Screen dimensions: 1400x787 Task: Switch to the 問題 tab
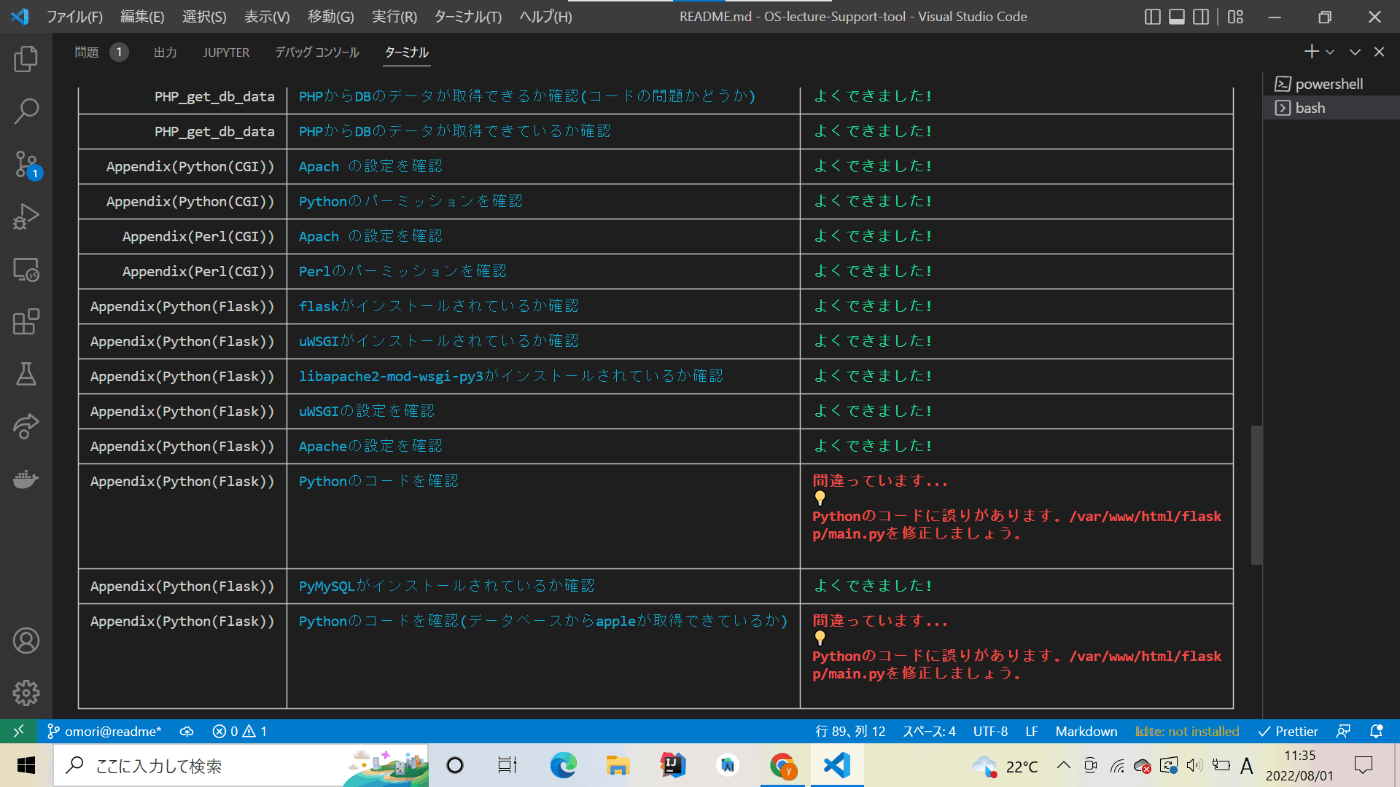[101, 52]
